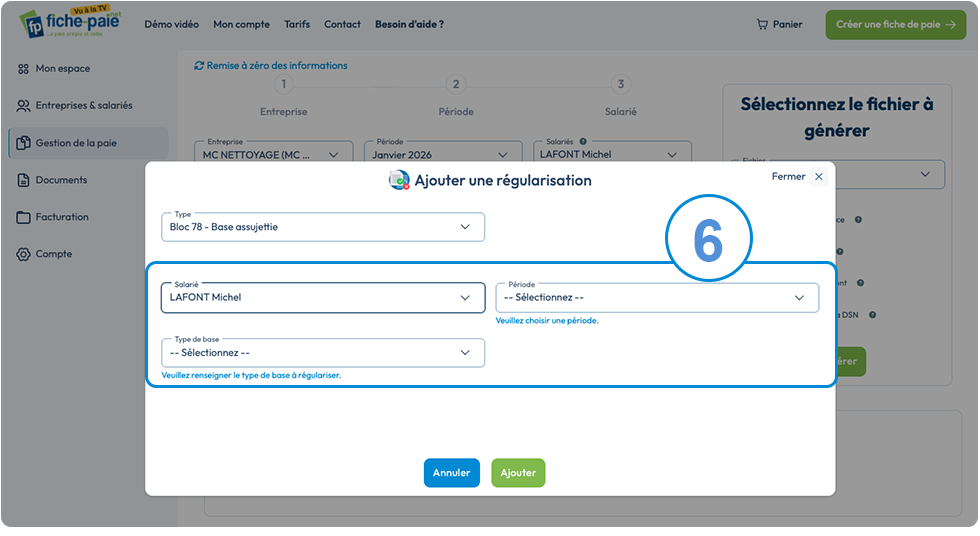980x536 pixels.
Task: Click the blue Annuler button
Action: coord(451,473)
